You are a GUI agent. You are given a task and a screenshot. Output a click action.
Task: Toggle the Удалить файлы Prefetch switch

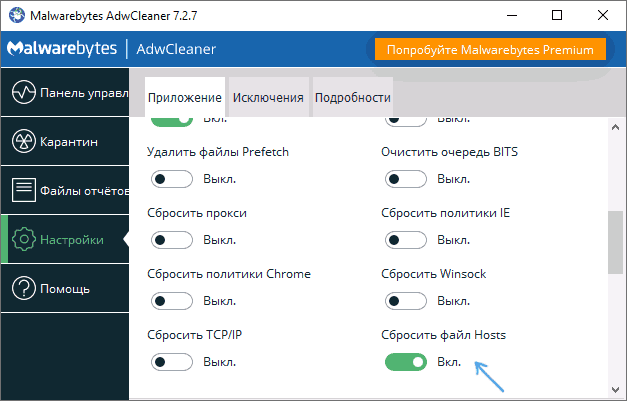pyautogui.click(x=172, y=179)
